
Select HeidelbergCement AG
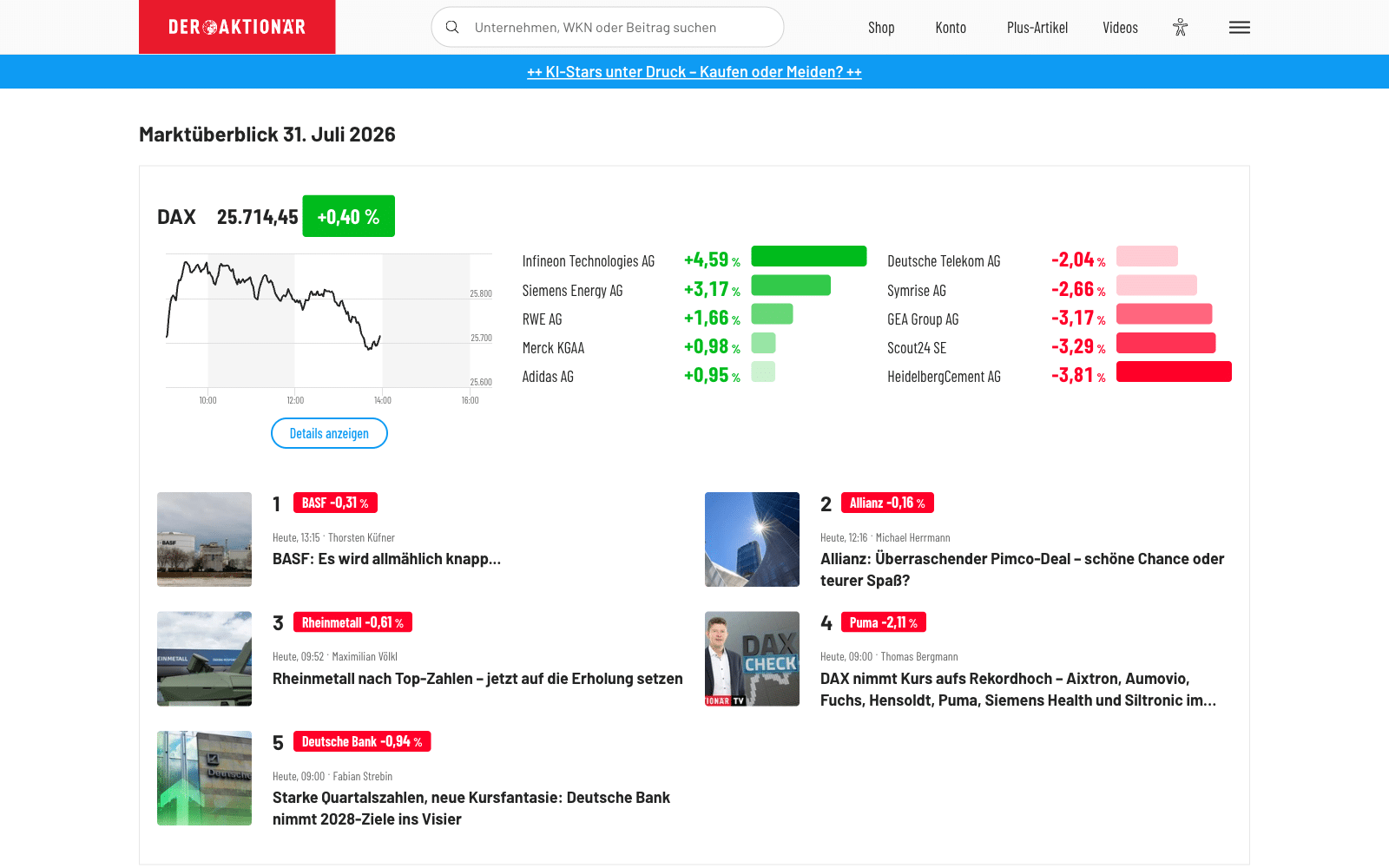[944, 377]
